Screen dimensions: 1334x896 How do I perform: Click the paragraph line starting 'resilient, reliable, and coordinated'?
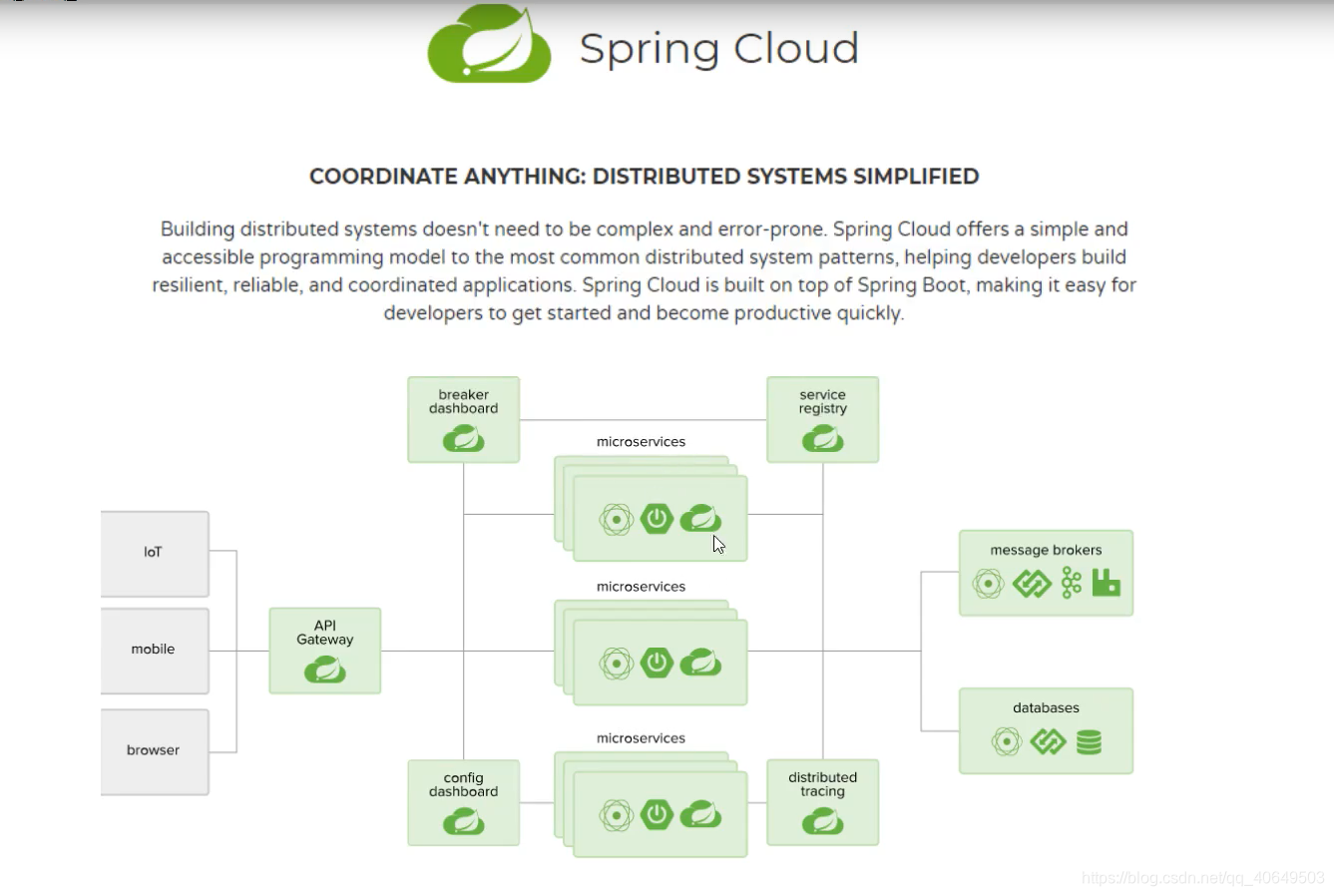point(645,285)
